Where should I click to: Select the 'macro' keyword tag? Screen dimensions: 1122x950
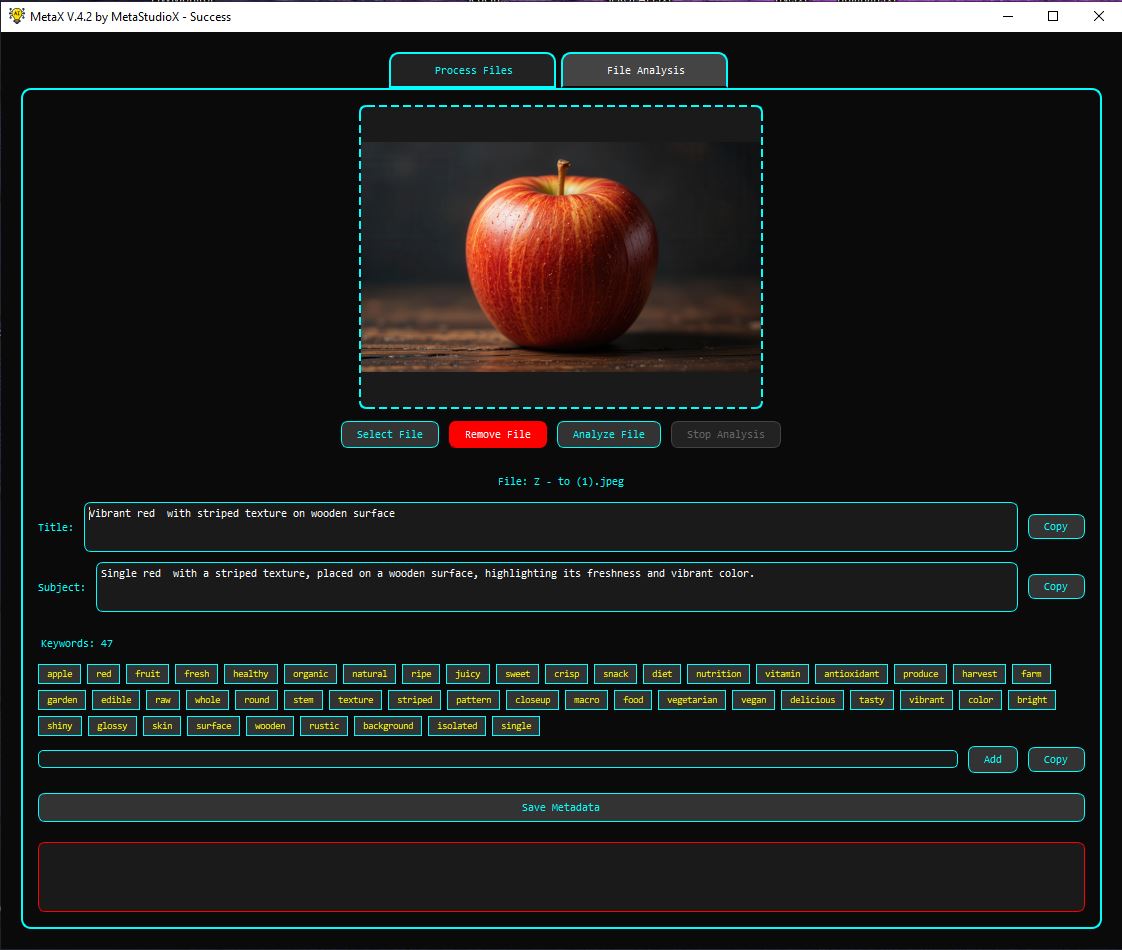pyautogui.click(x=587, y=700)
